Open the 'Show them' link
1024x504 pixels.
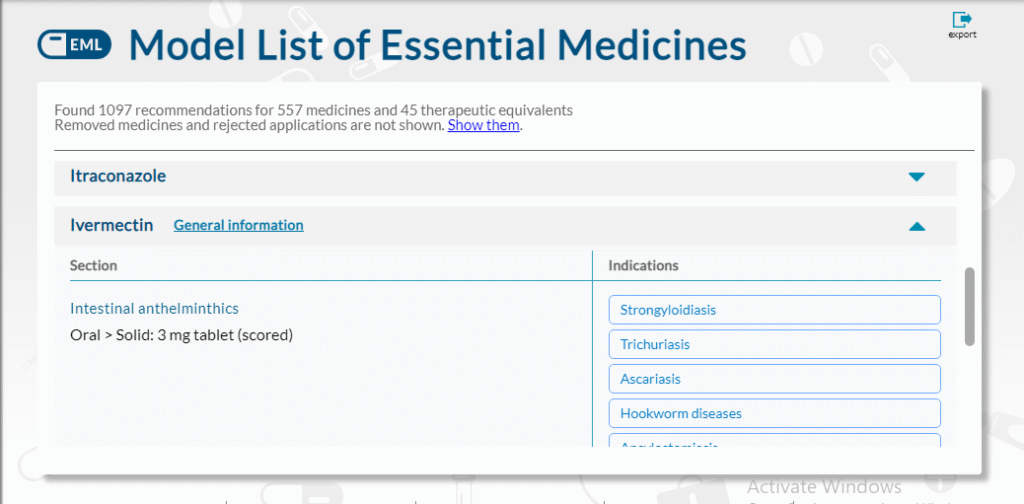tap(483, 125)
